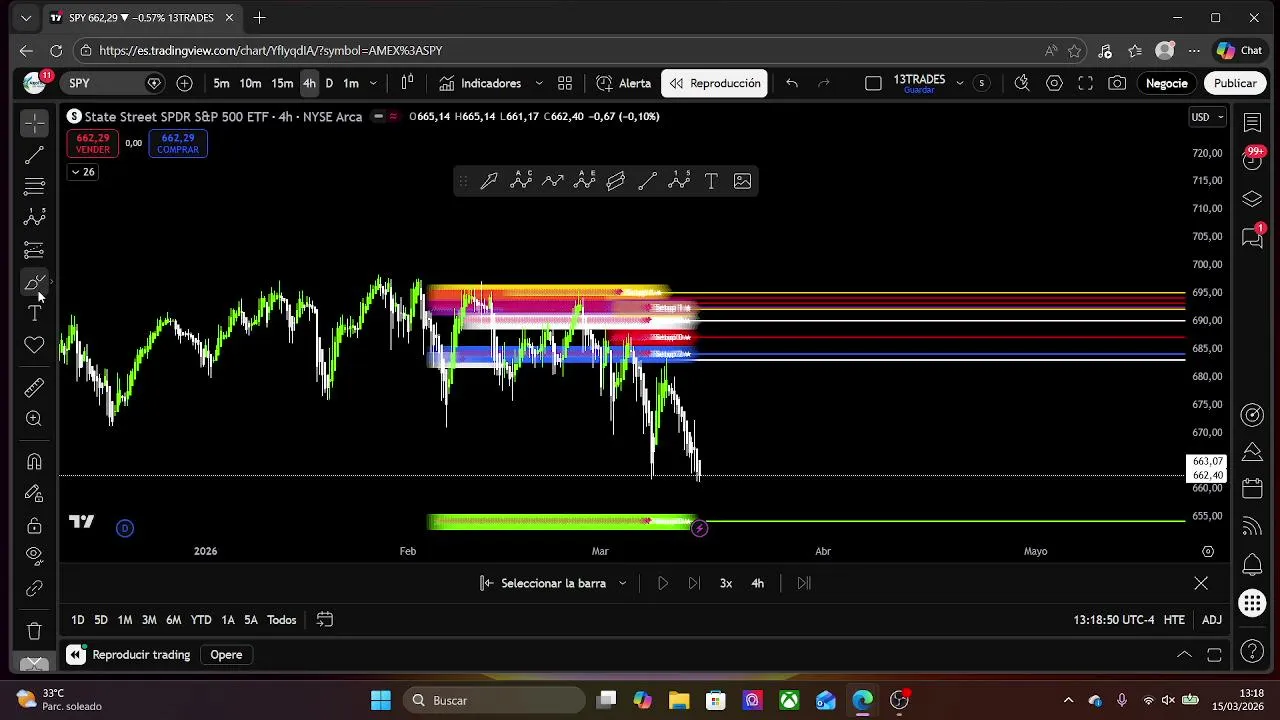The width and height of the screenshot is (1280, 720).
Task: Open the candlestick chart type selector
Action: (407, 83)
